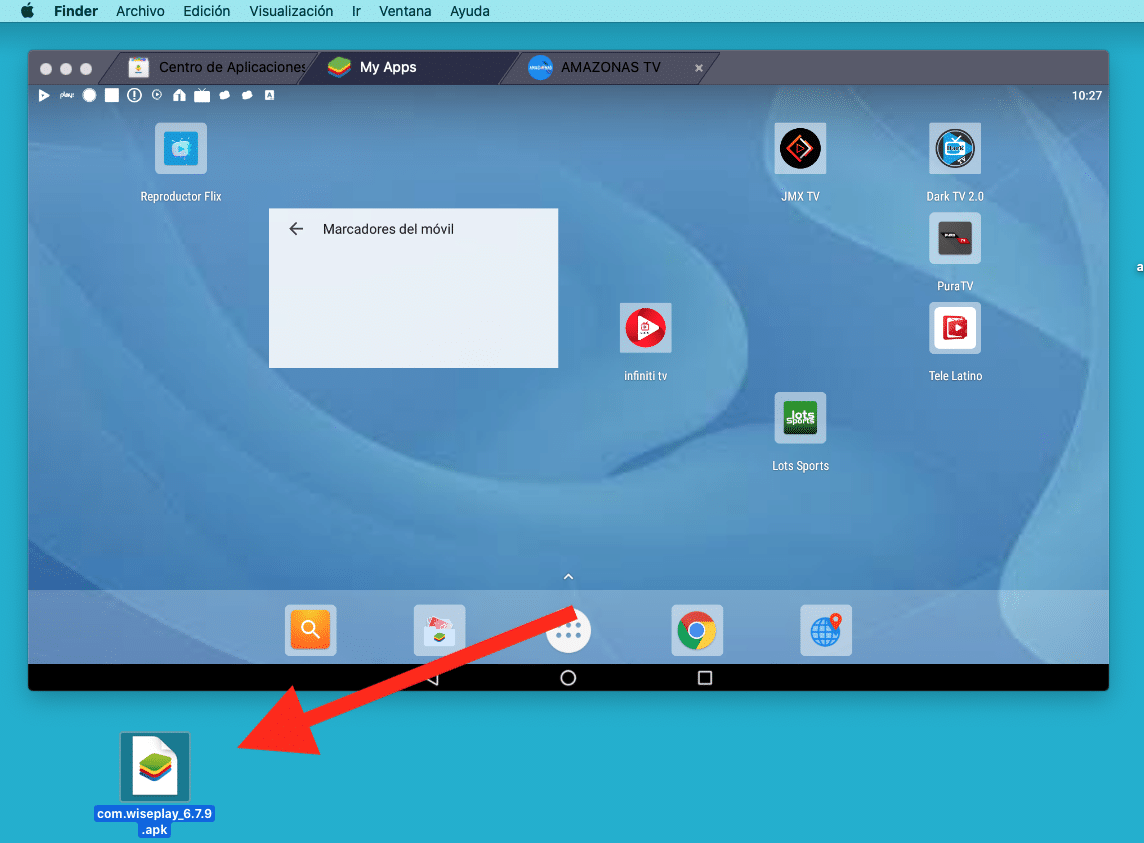1144x843 pixels.
Task: Open Google Chrome from the dock
Action: click(697, 630)
